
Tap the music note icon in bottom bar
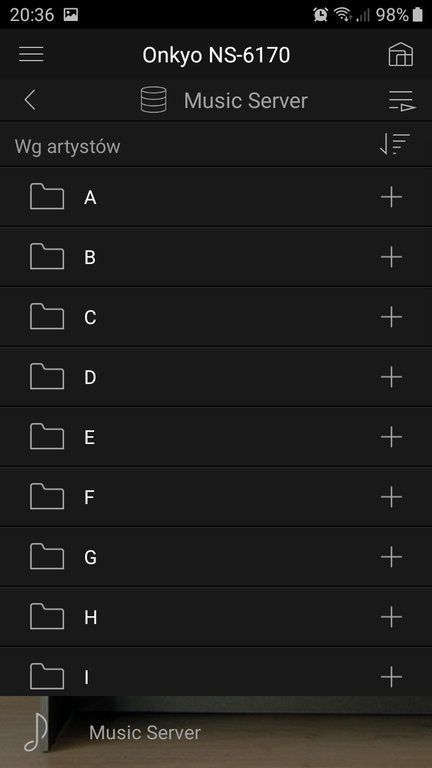(35, 732)
